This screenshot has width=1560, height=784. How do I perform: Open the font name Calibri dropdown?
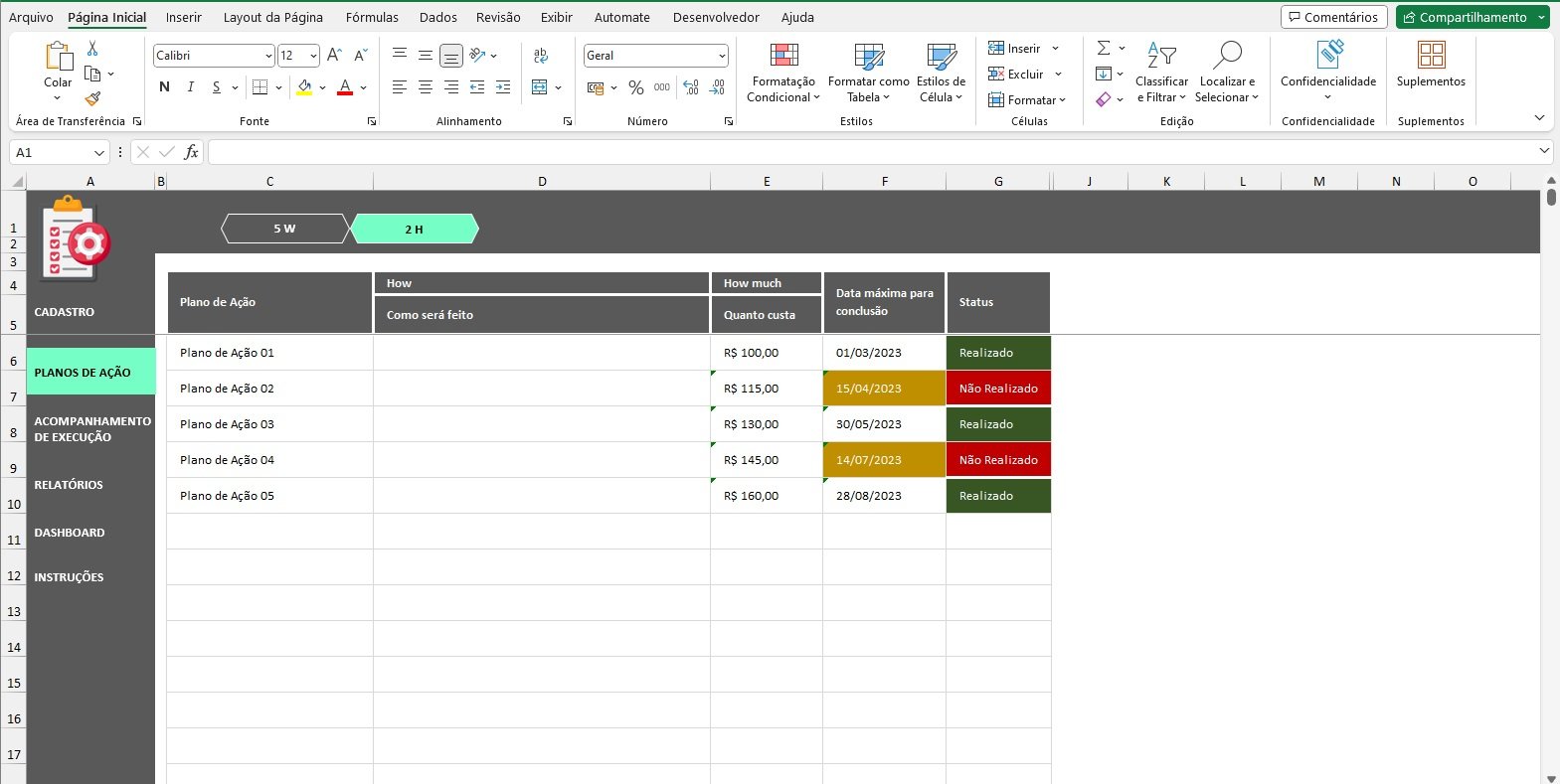pos(268,56)
